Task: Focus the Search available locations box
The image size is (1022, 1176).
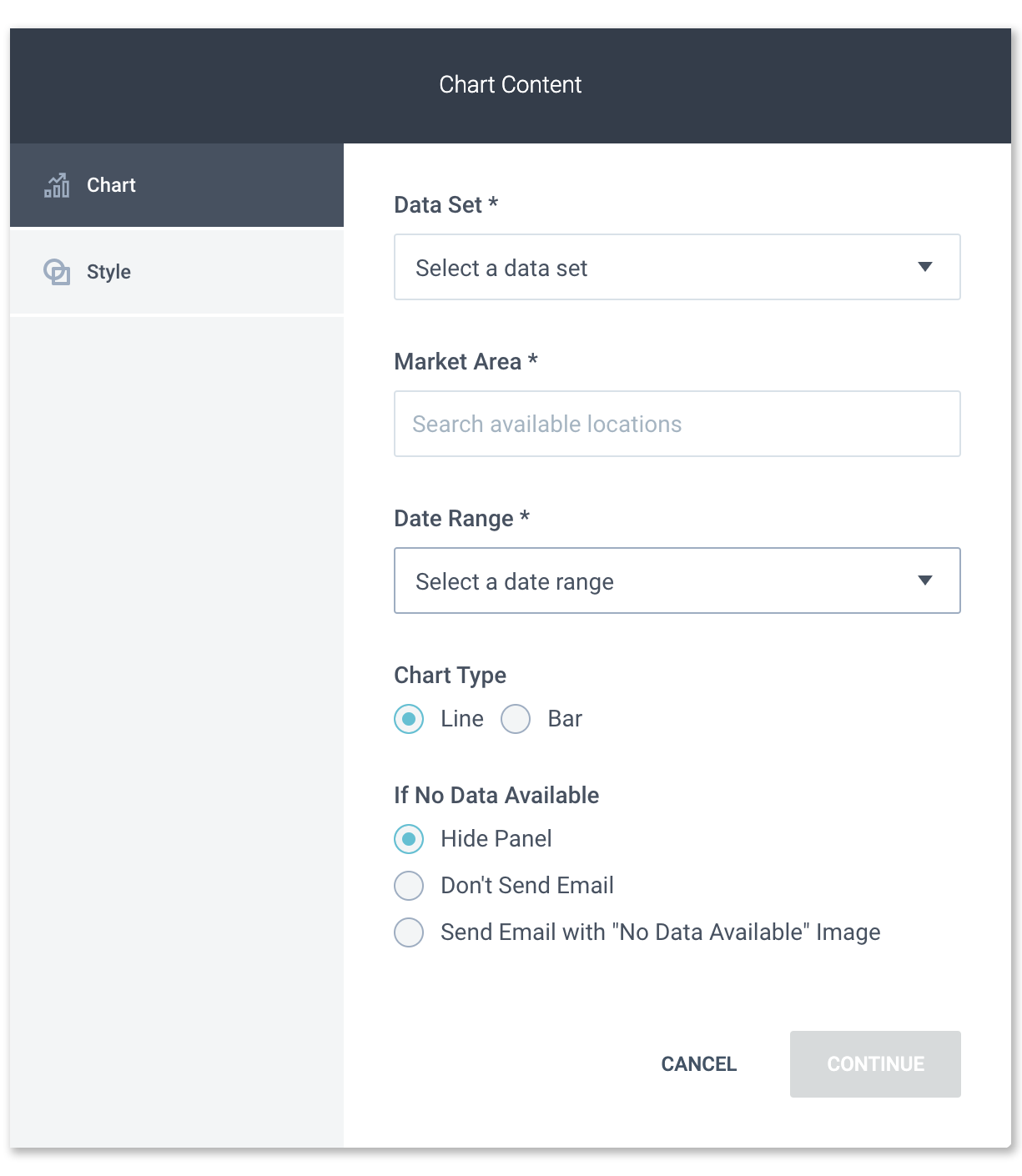Action: click(677, 424)
